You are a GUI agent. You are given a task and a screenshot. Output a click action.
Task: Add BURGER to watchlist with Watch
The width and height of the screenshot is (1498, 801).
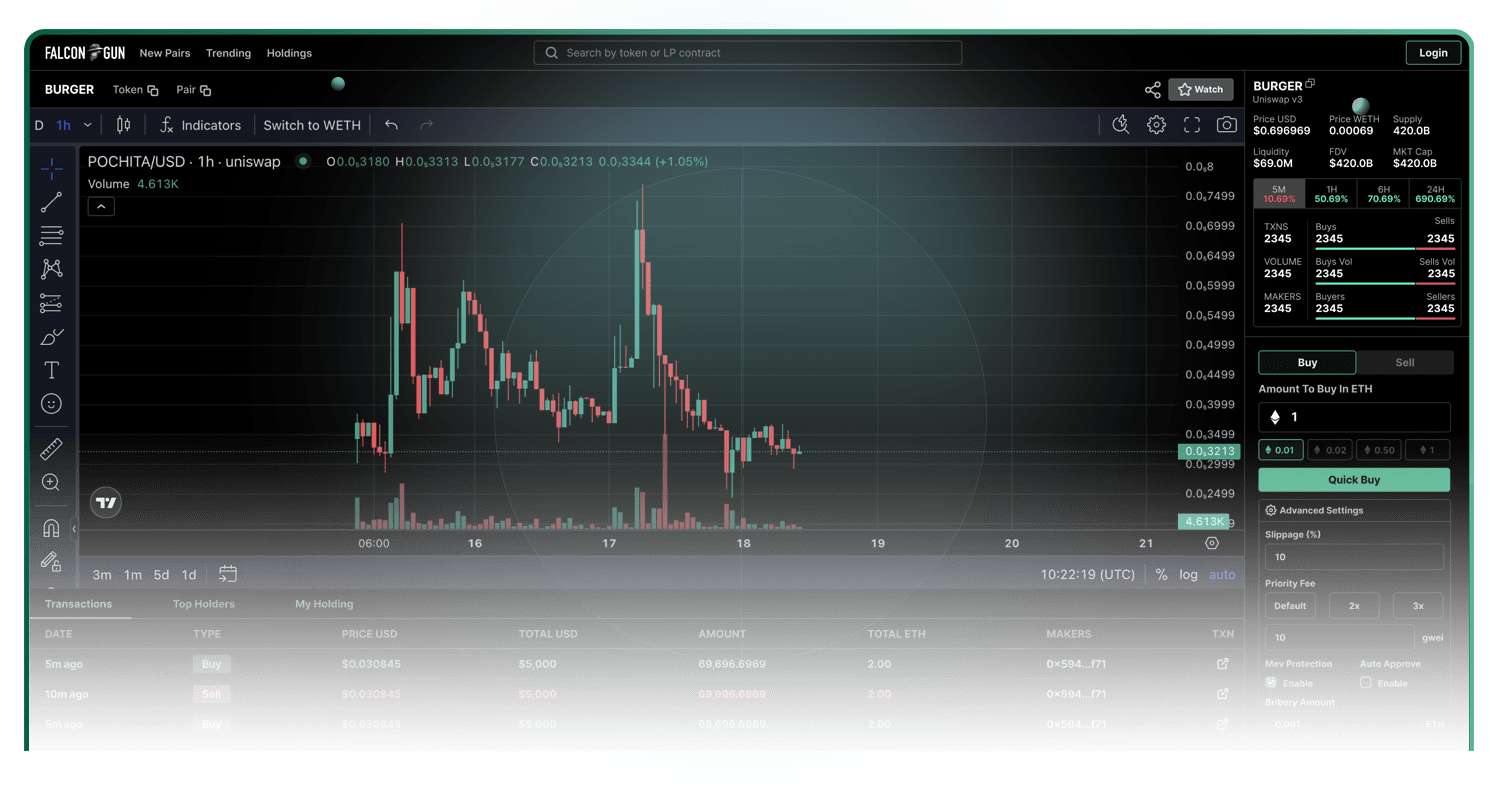tap(1200, 89)
